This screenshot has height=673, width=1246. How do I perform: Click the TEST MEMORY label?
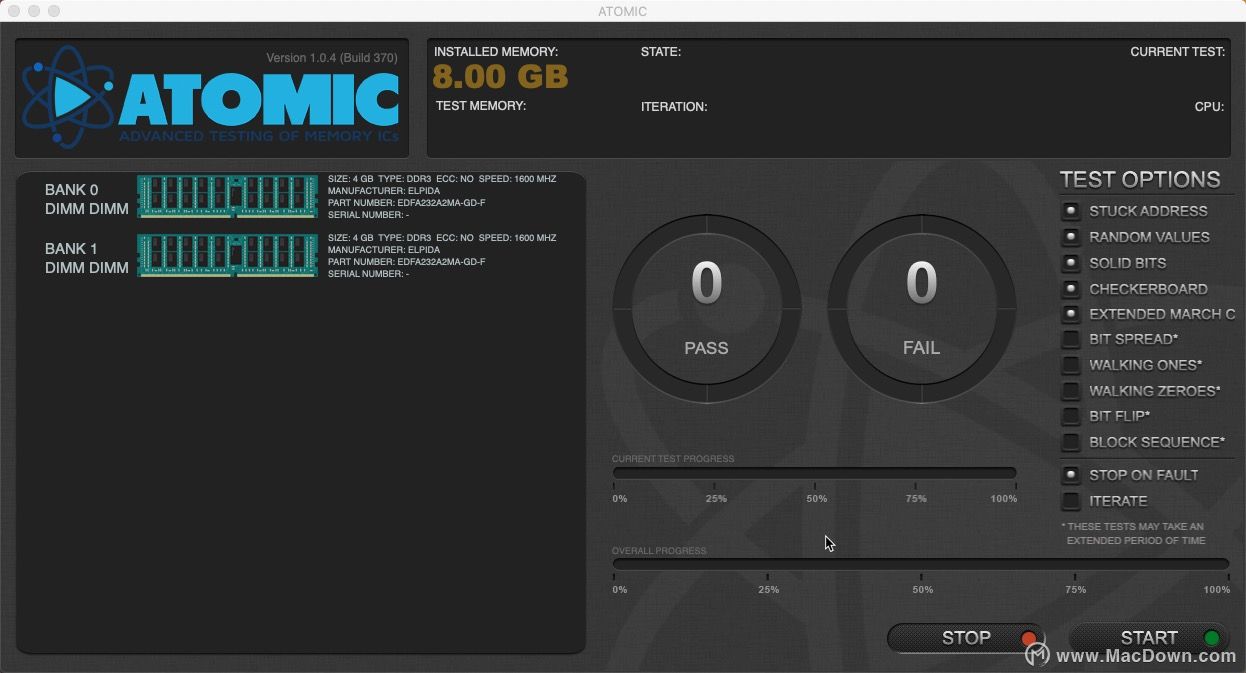[x=481, y=106]
